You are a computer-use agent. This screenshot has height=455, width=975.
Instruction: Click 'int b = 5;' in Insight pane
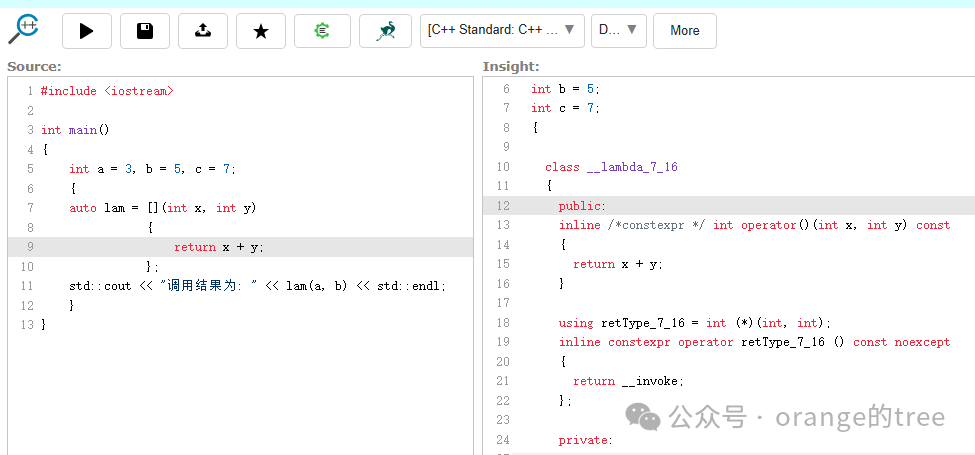pos(565,89)
